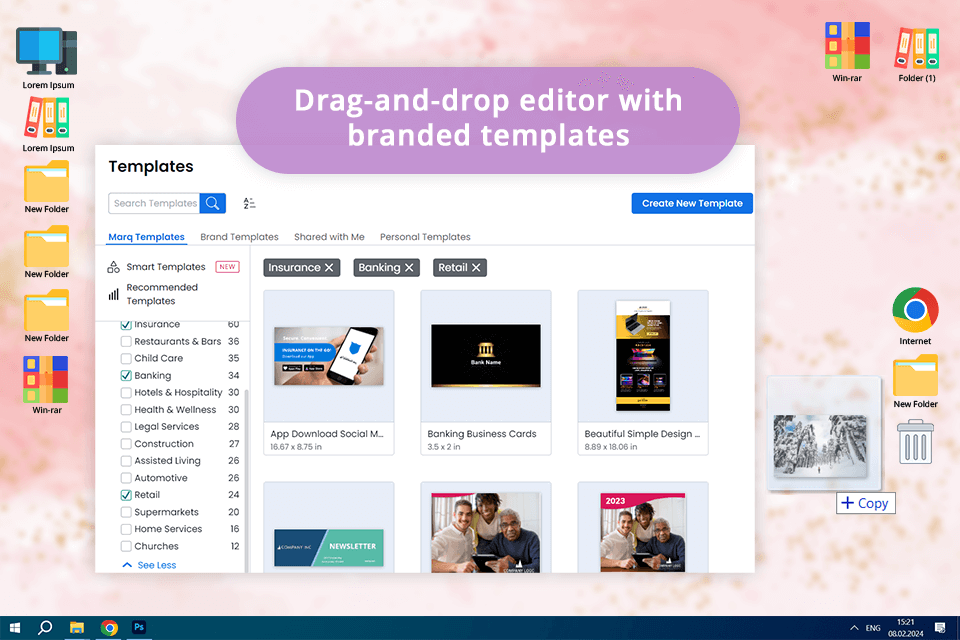Screen dimensions: 960x640
Task: Show hidden system tray icons
Action: pyautogui.click(x=854, y=628)
